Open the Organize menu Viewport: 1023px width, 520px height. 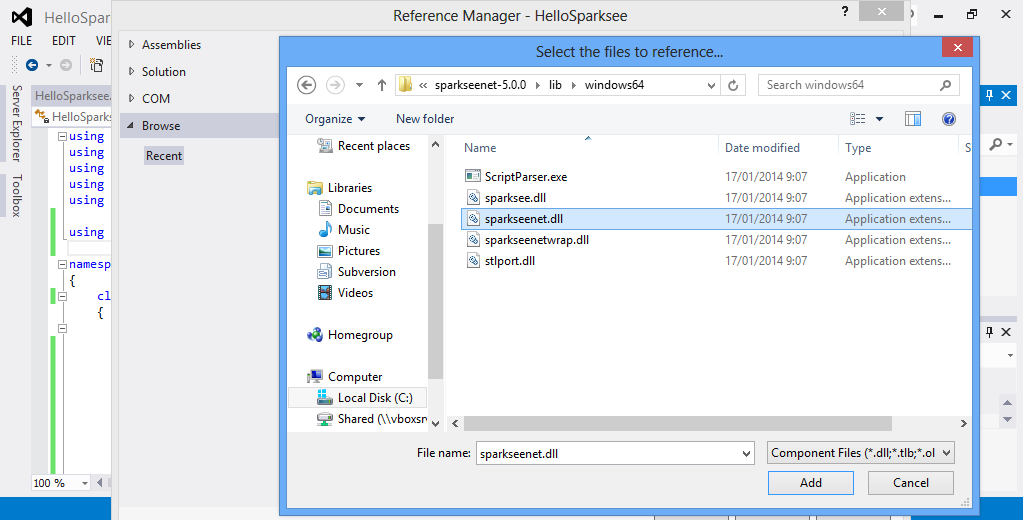(x=335, y=119)
